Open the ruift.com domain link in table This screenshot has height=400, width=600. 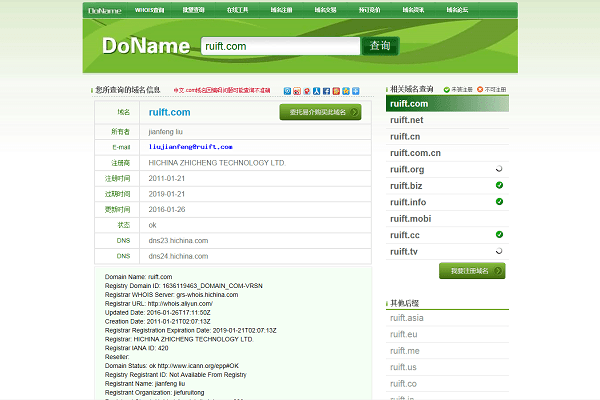point(170,112)
